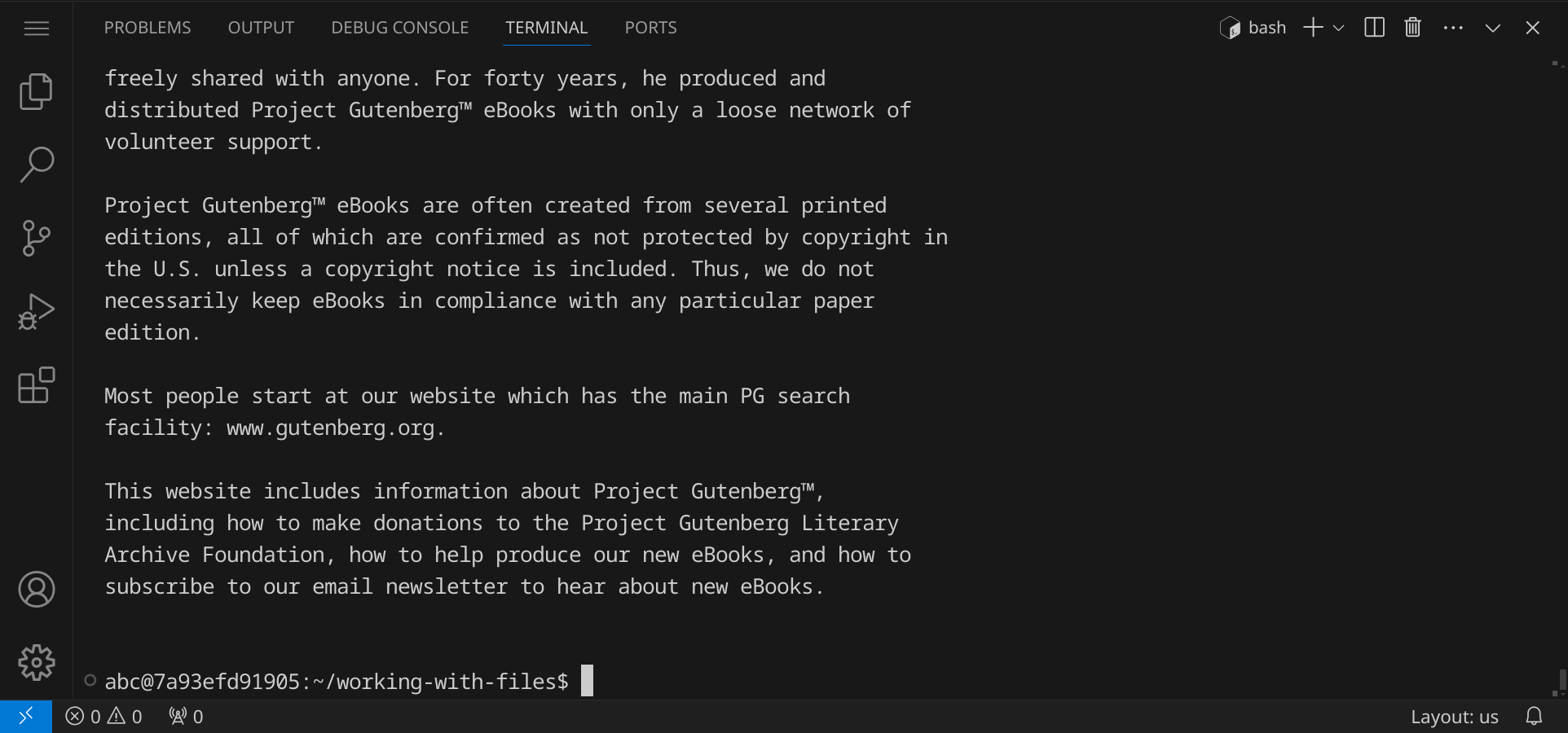Open the Search view in the activity bar

coord(36,165)
